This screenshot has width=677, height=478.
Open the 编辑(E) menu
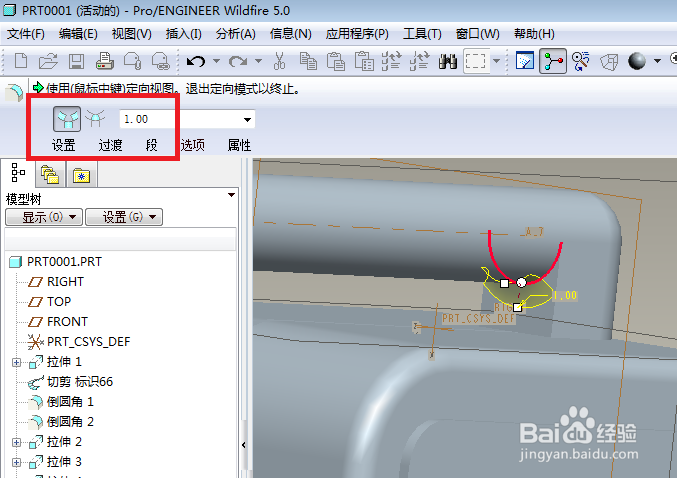point(78,34)
